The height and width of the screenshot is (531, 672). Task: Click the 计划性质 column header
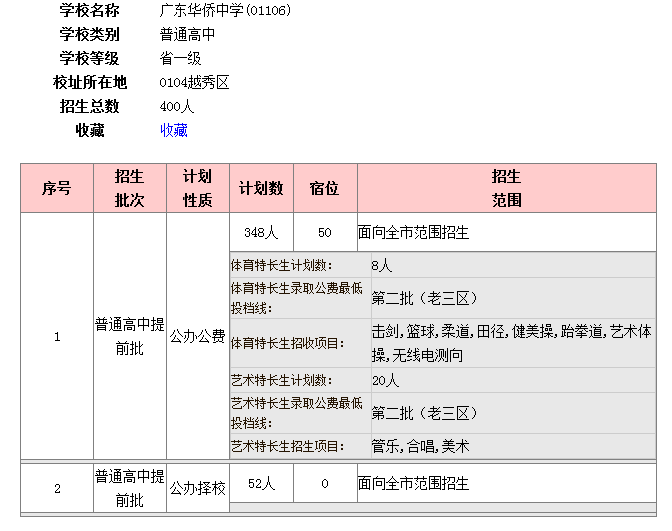tap(198, 188)
